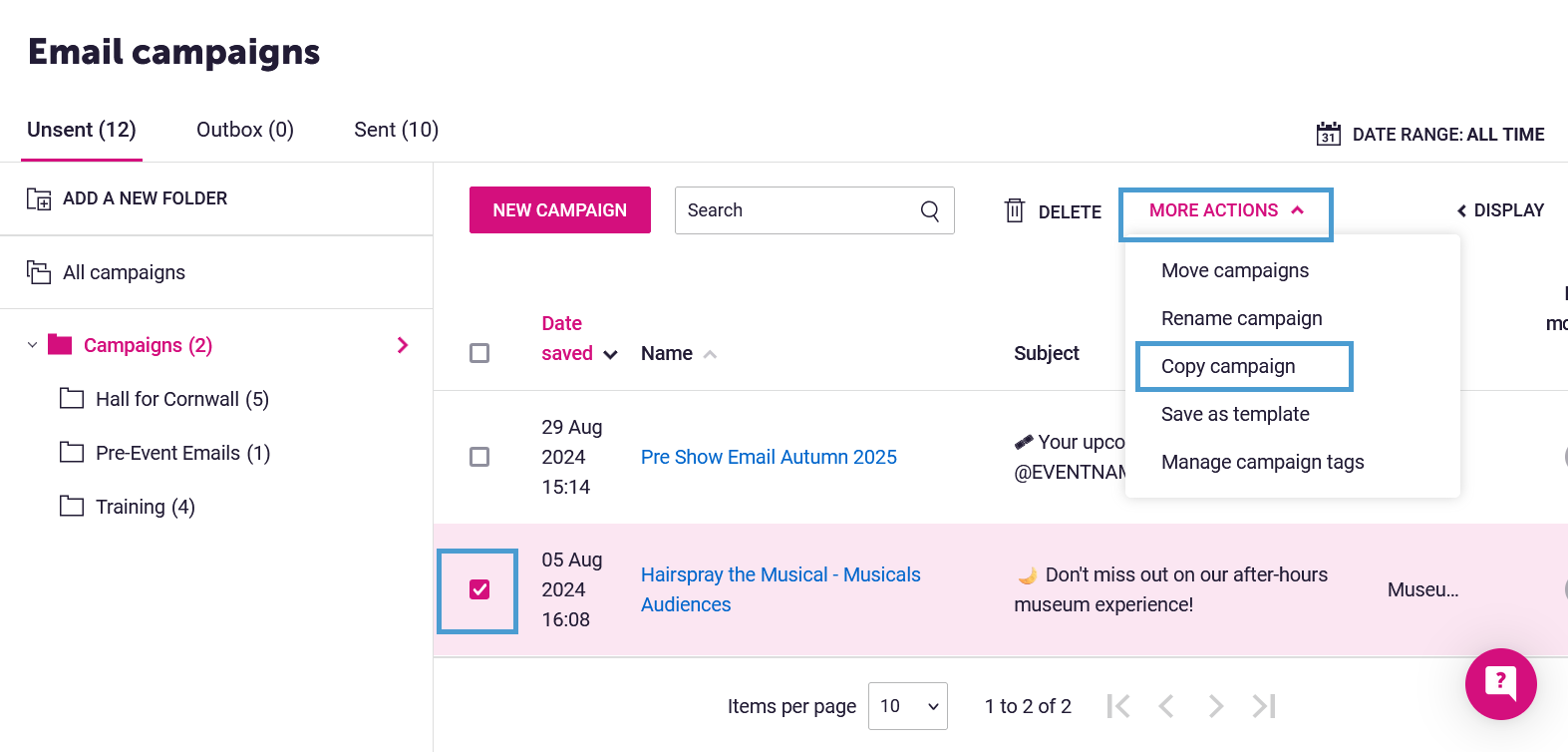Click the All campaigns folder icon

pyautogui.click(x=39, y=272)
